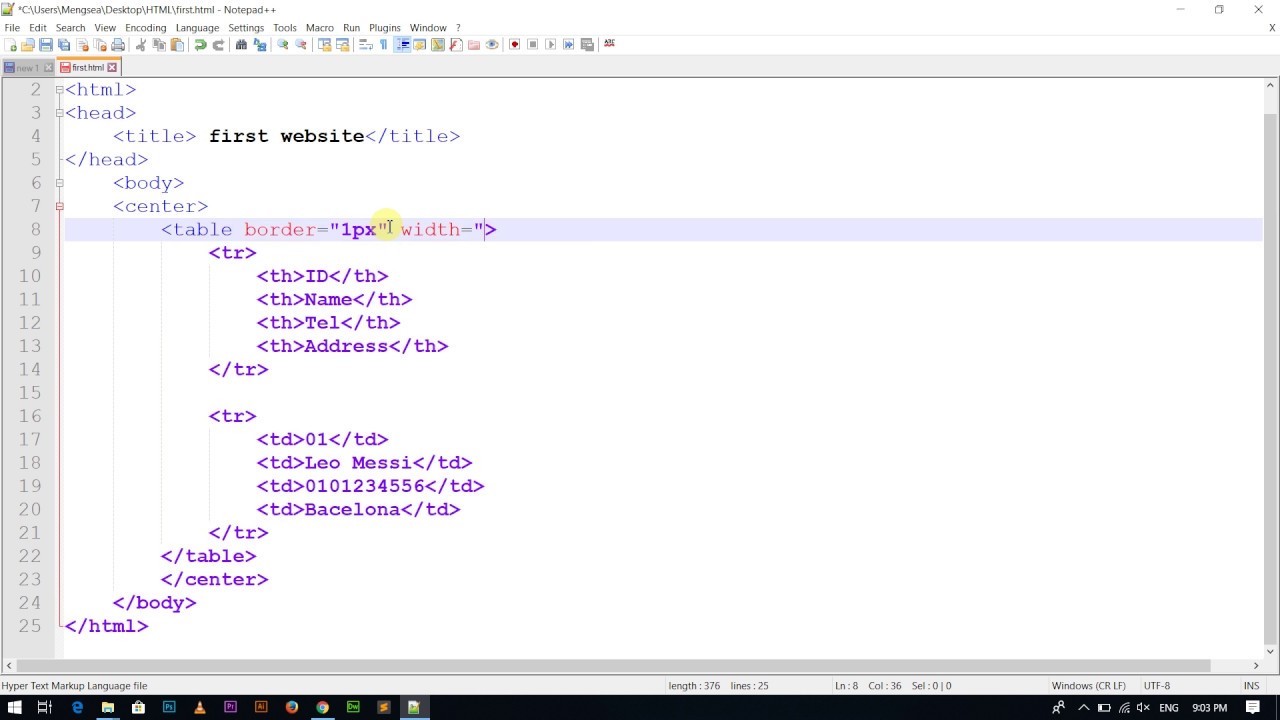Collapse the center fold marker line 7

[x=59, y=206]
